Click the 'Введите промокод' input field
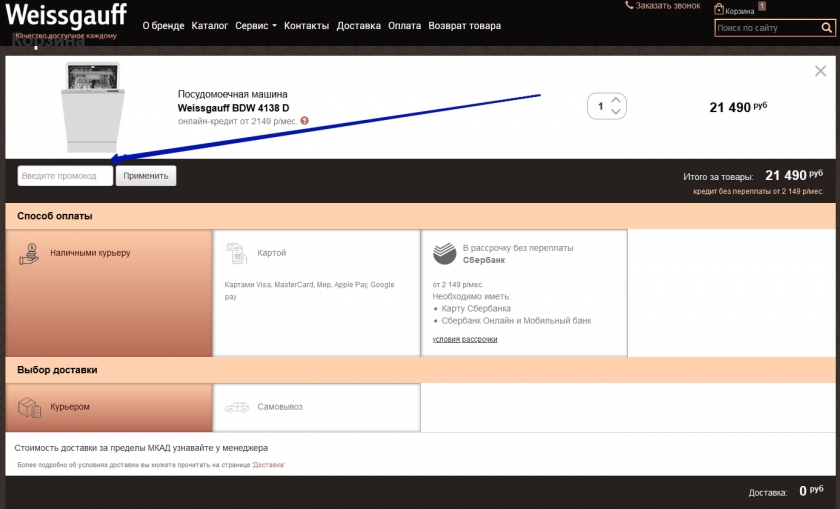840x509 pixels. pos(64,176)
